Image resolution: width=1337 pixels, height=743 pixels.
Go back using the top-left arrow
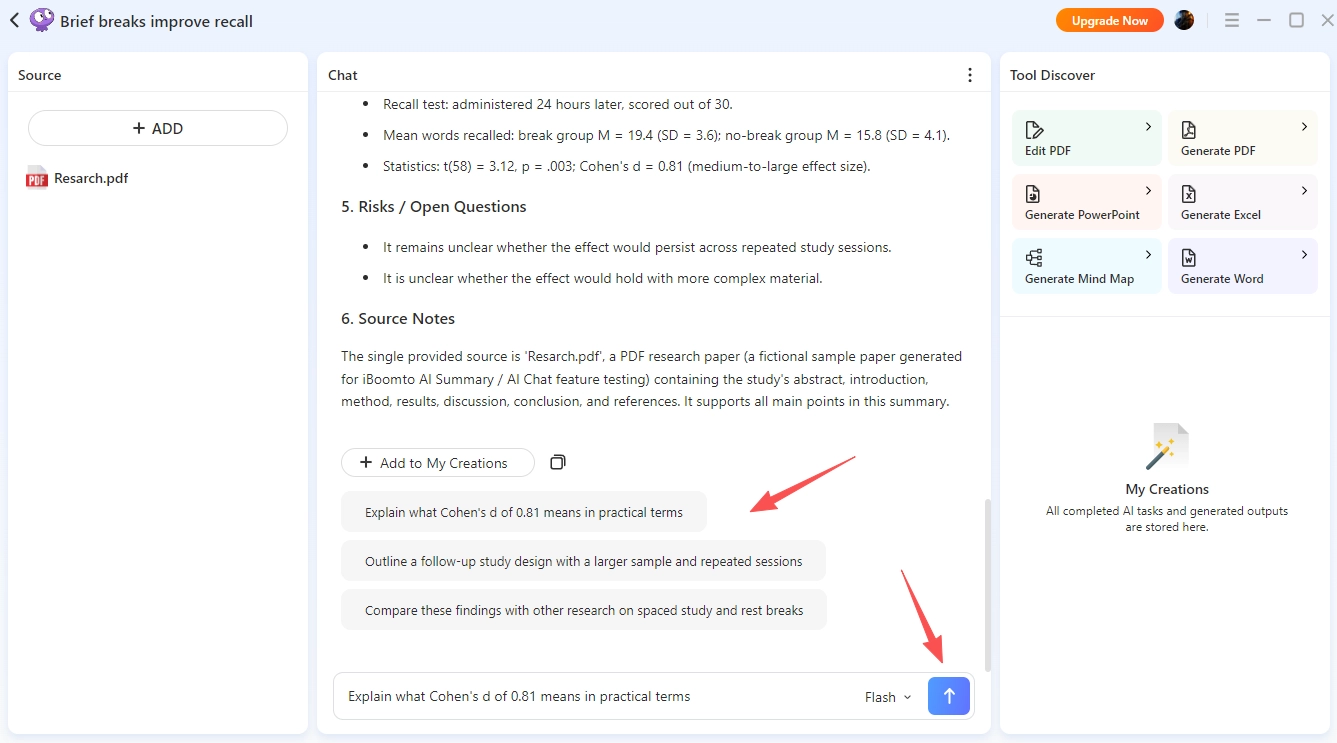14,20
